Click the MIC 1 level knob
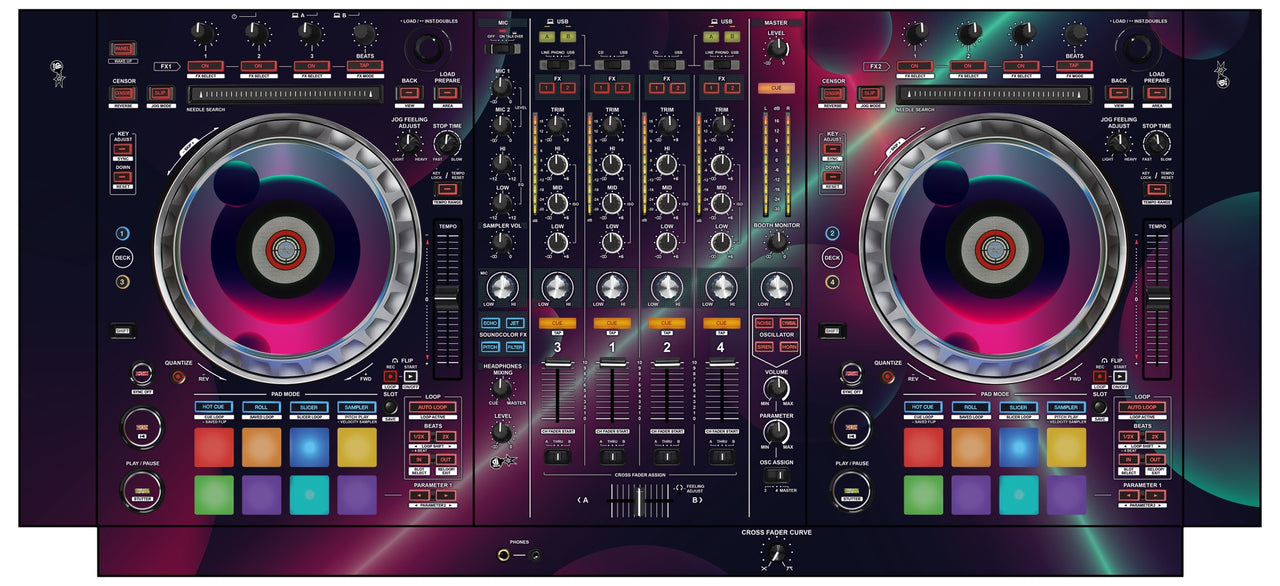The image size is (1280, 586). (x=501, y=87)
